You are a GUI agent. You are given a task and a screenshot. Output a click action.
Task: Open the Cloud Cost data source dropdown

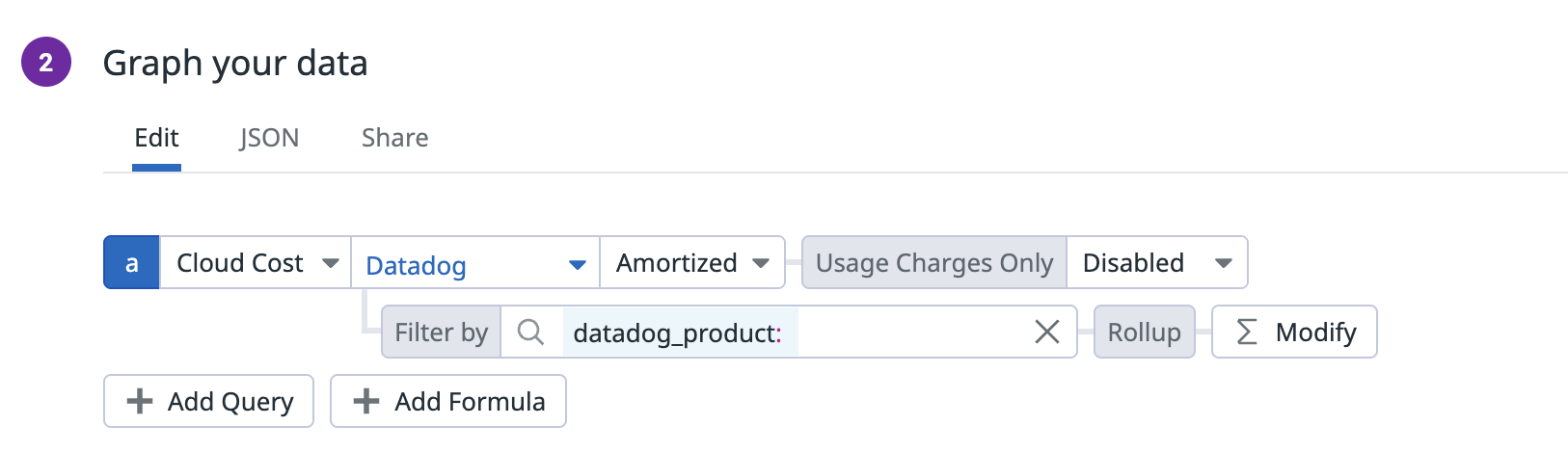[256, 262]
